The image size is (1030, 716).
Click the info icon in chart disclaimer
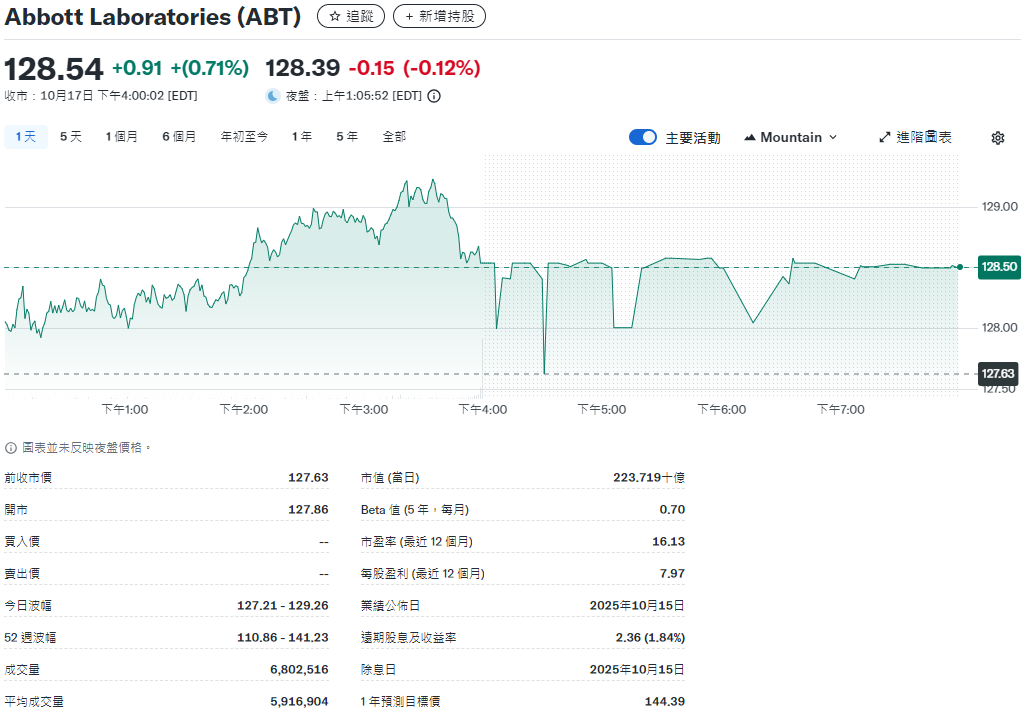tap(11, 448)
